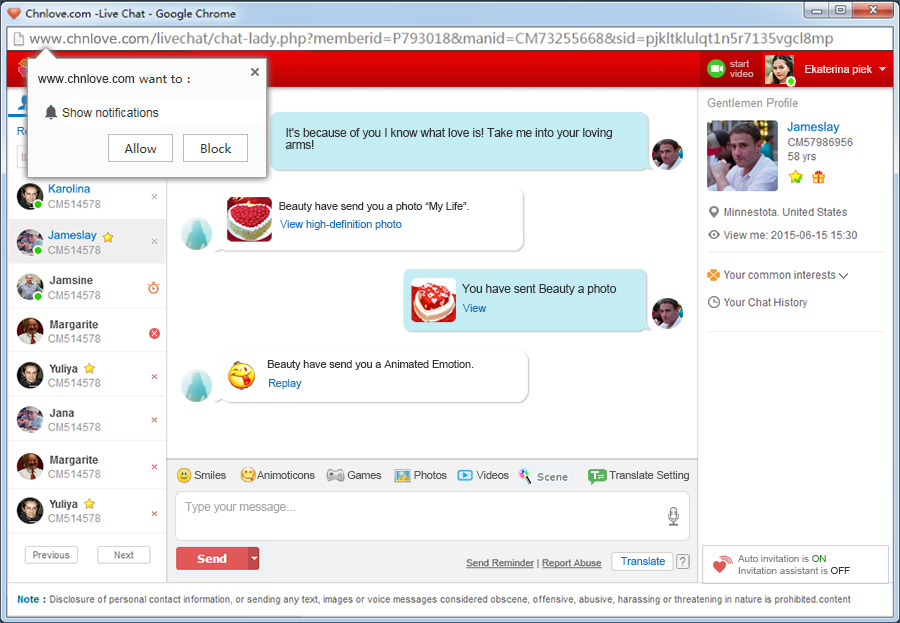
Task: Open Scene option in chat toolbar
Action: coord(543,476)
